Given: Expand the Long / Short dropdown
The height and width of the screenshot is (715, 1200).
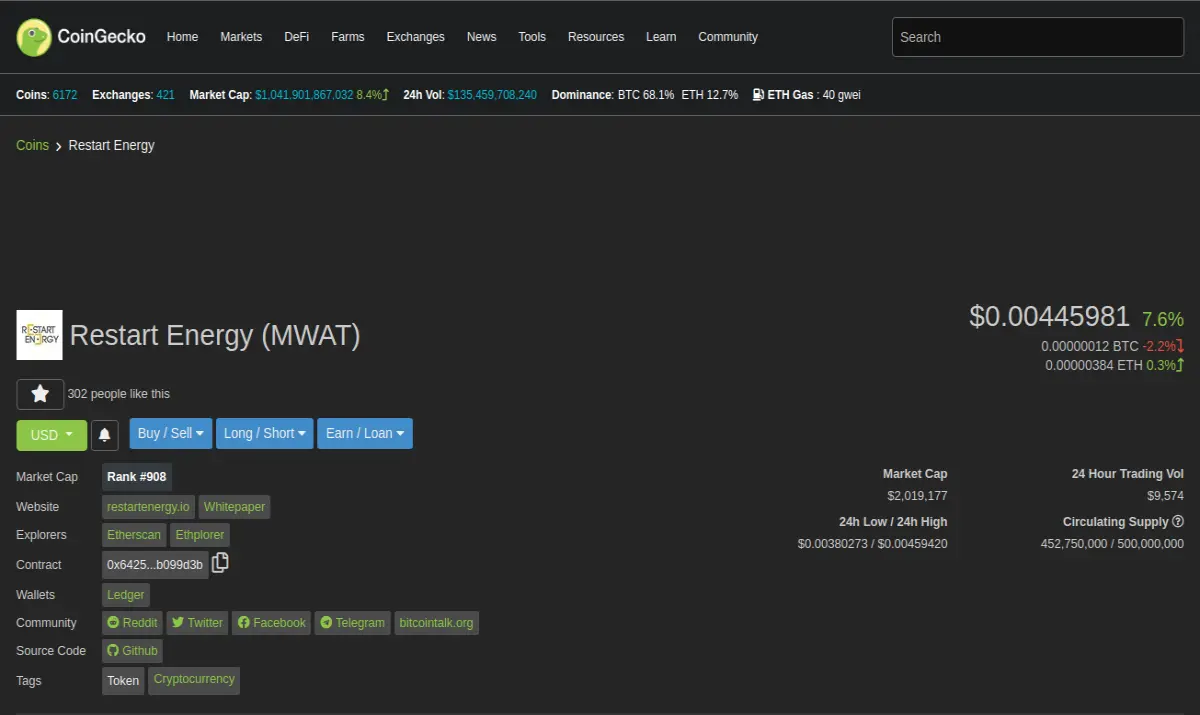Looking at the screenshot, I should [x=265, y=433].
